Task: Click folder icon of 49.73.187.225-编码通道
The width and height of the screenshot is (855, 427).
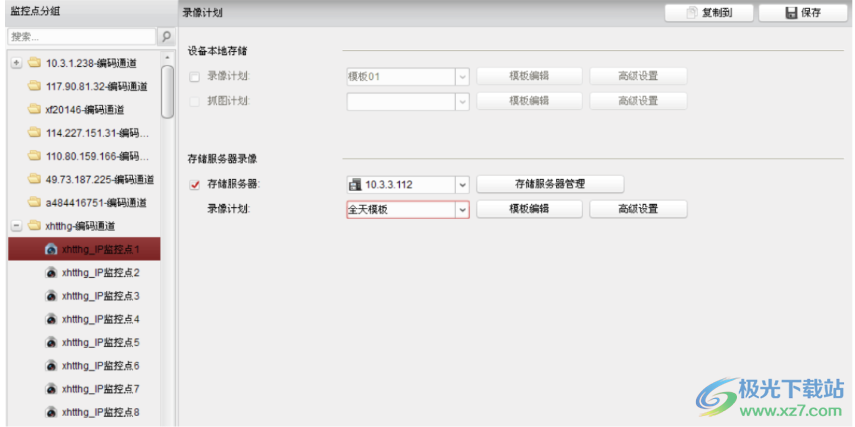Action: click(35, 179)
